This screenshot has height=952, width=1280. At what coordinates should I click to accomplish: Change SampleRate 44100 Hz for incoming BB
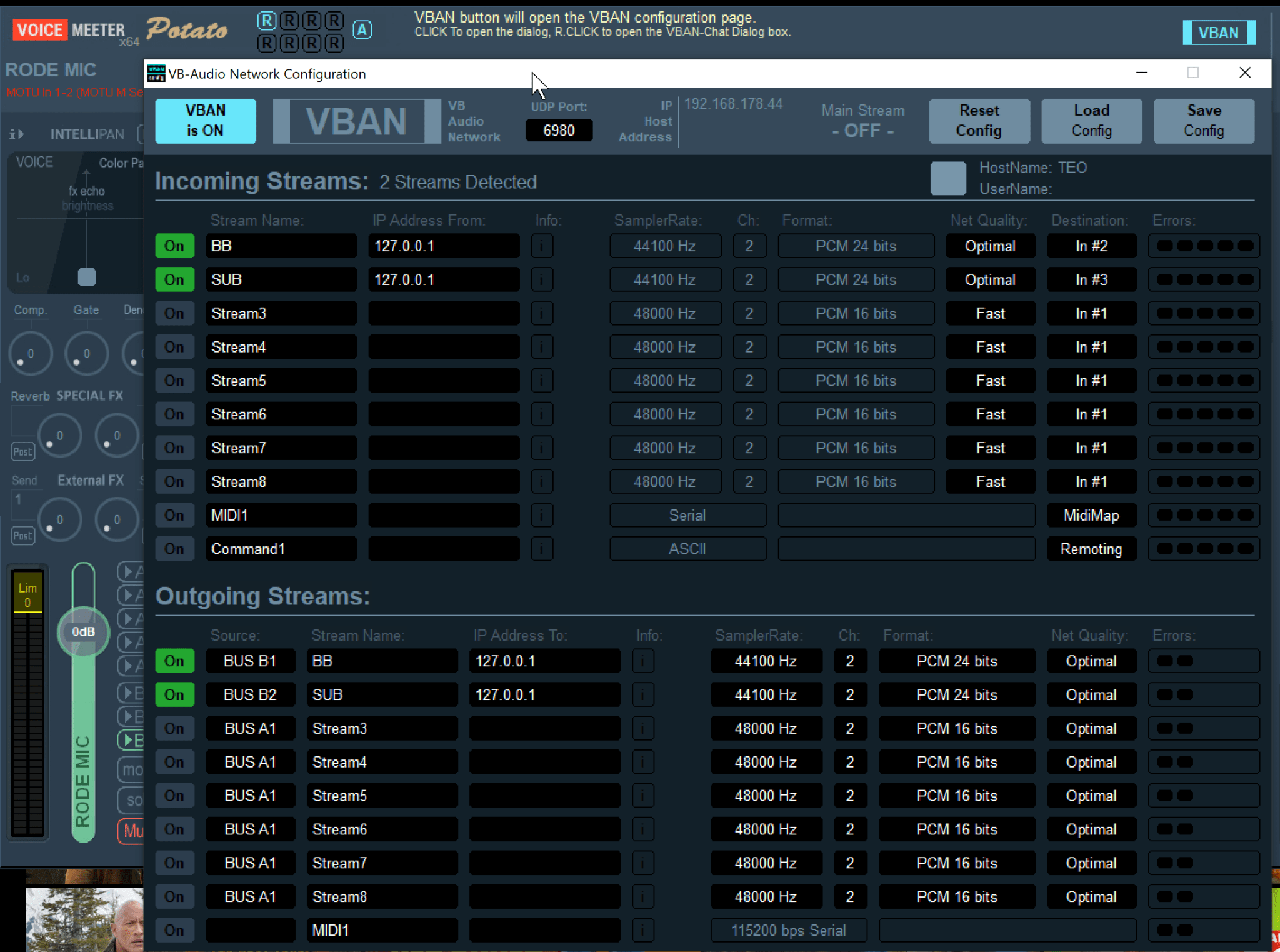(x=665, y=246)
